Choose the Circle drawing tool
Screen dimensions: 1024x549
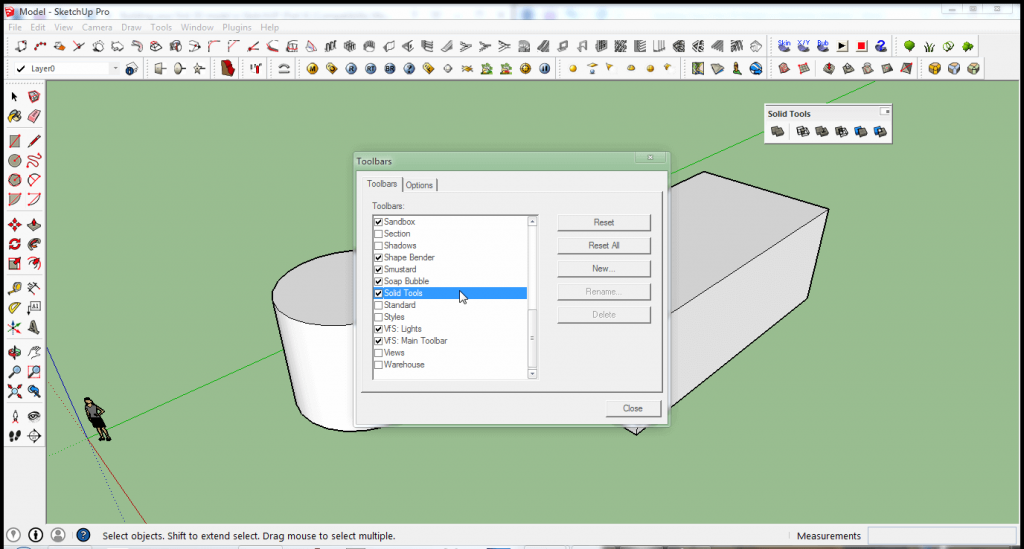click(14, 161)
